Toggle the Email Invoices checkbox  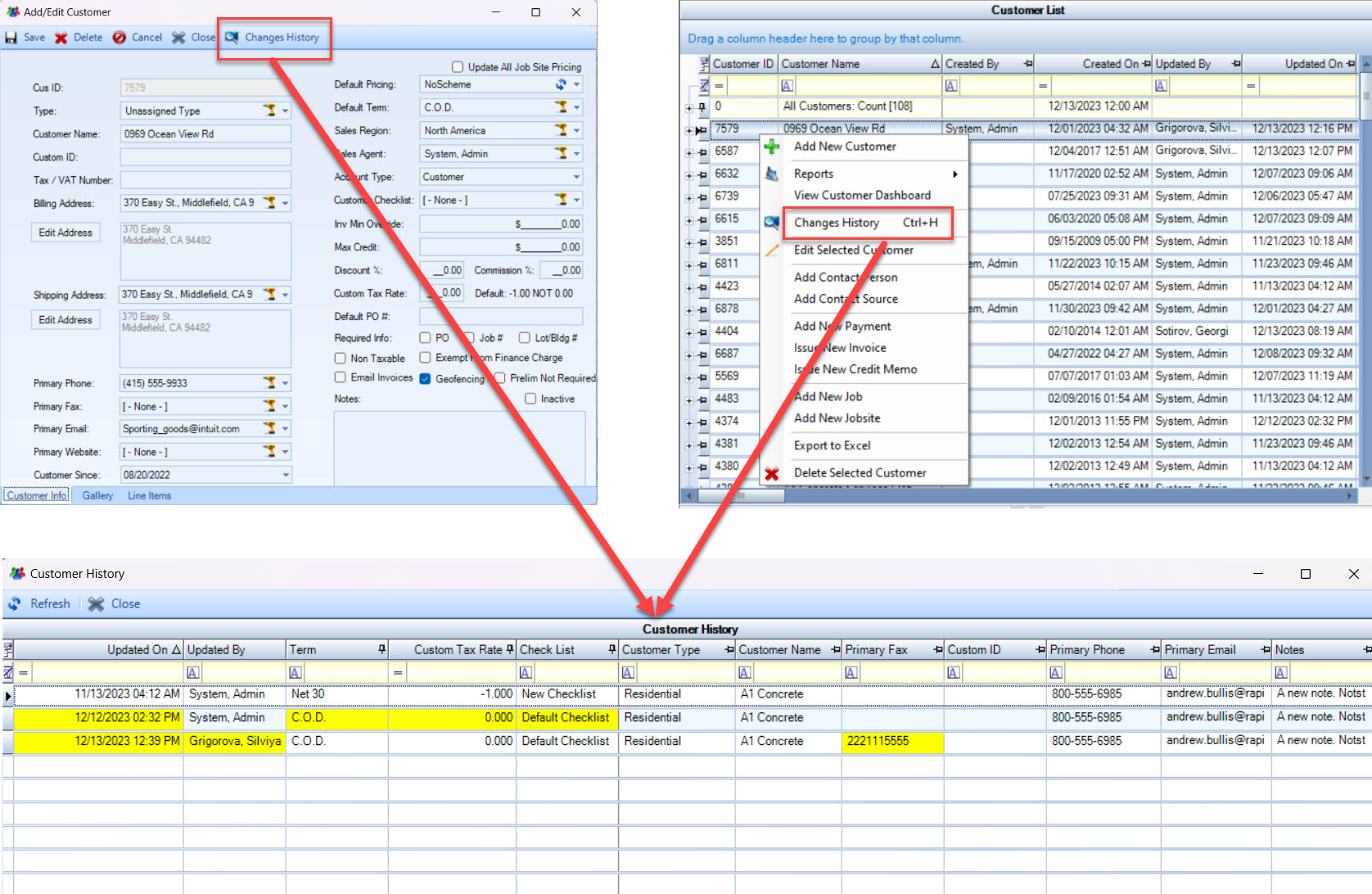(x=340, y=377)
